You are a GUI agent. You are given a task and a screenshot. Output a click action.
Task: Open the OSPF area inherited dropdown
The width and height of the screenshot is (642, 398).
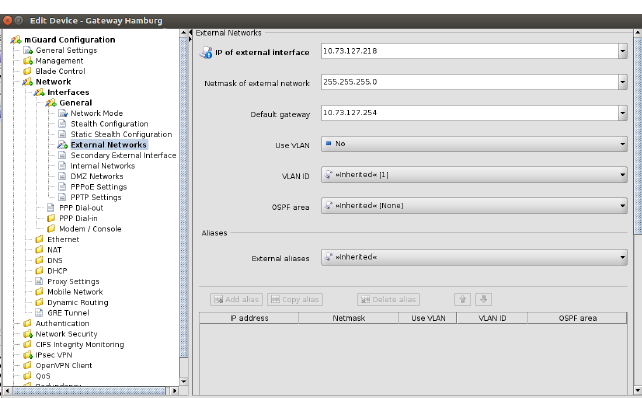click(474, 206)
